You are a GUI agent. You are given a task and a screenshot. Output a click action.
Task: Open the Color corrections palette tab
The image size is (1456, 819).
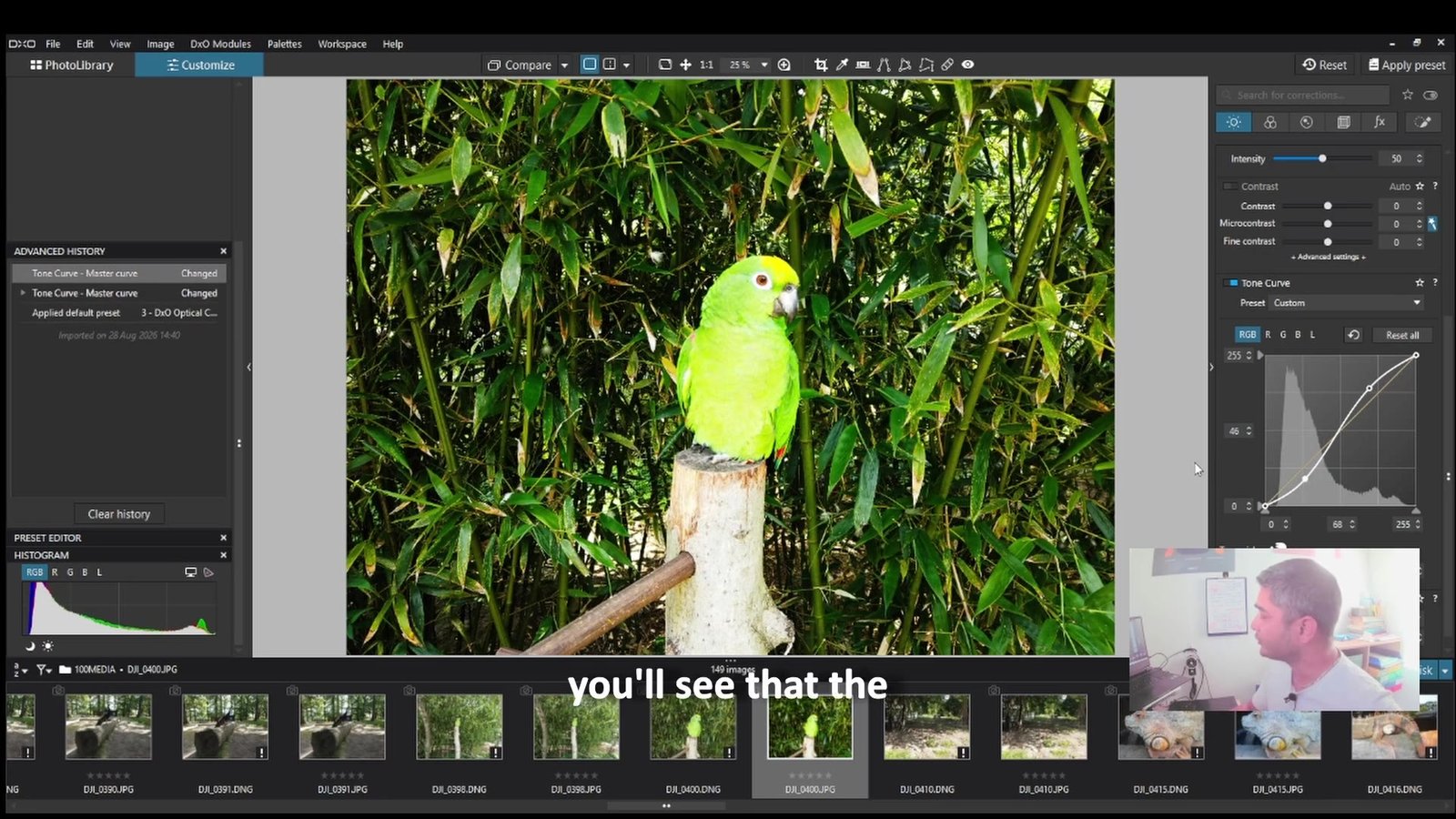click(1270, 122)
